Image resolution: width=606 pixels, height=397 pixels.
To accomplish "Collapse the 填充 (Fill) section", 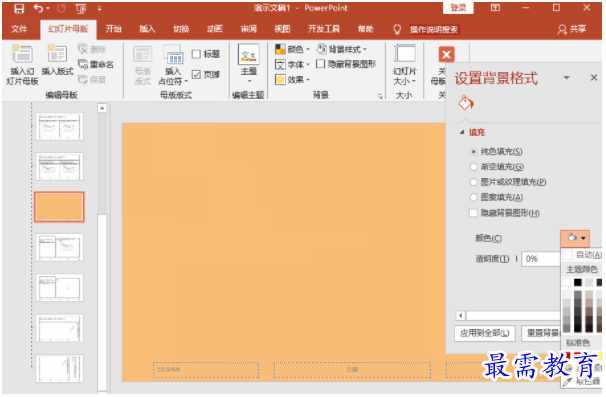I will pos(462,132).
